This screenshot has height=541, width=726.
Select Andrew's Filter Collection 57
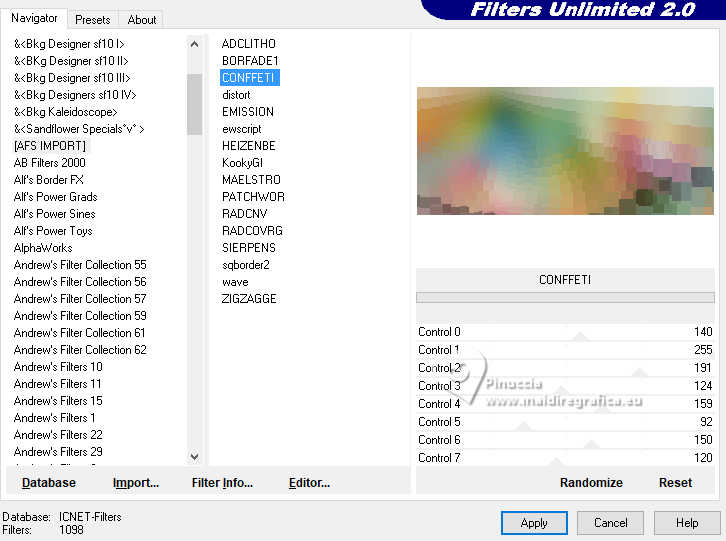(80, 299)
